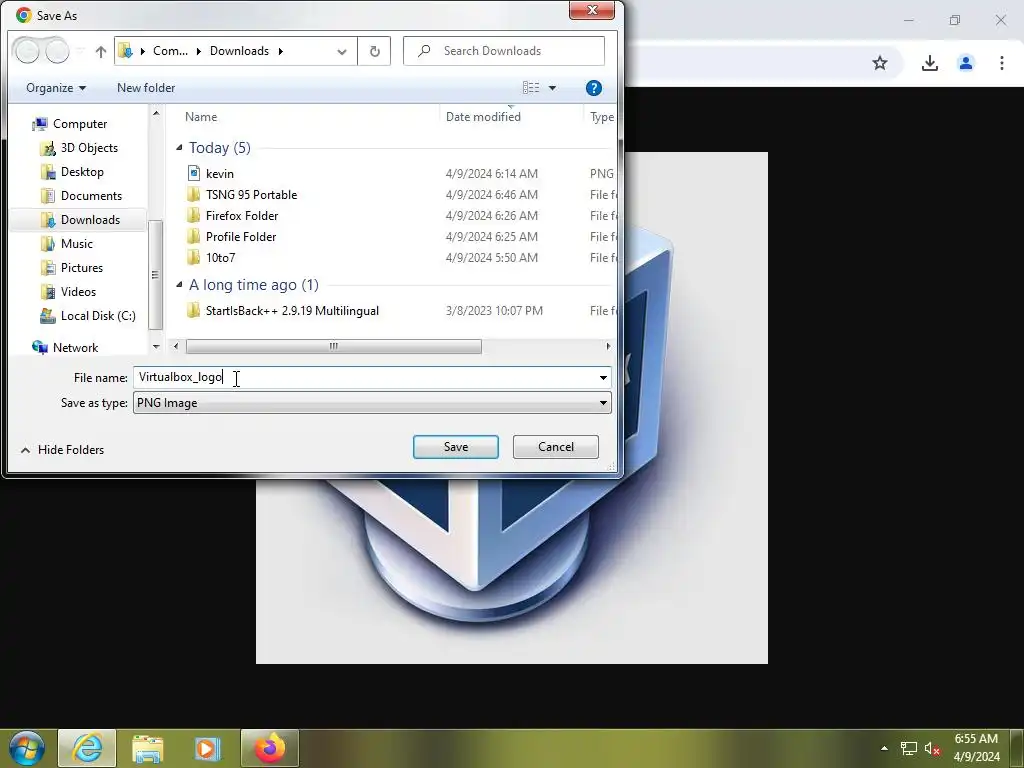1024x768 pixels.
Task: Click the Cancel button
Action: tap(556, 447)
